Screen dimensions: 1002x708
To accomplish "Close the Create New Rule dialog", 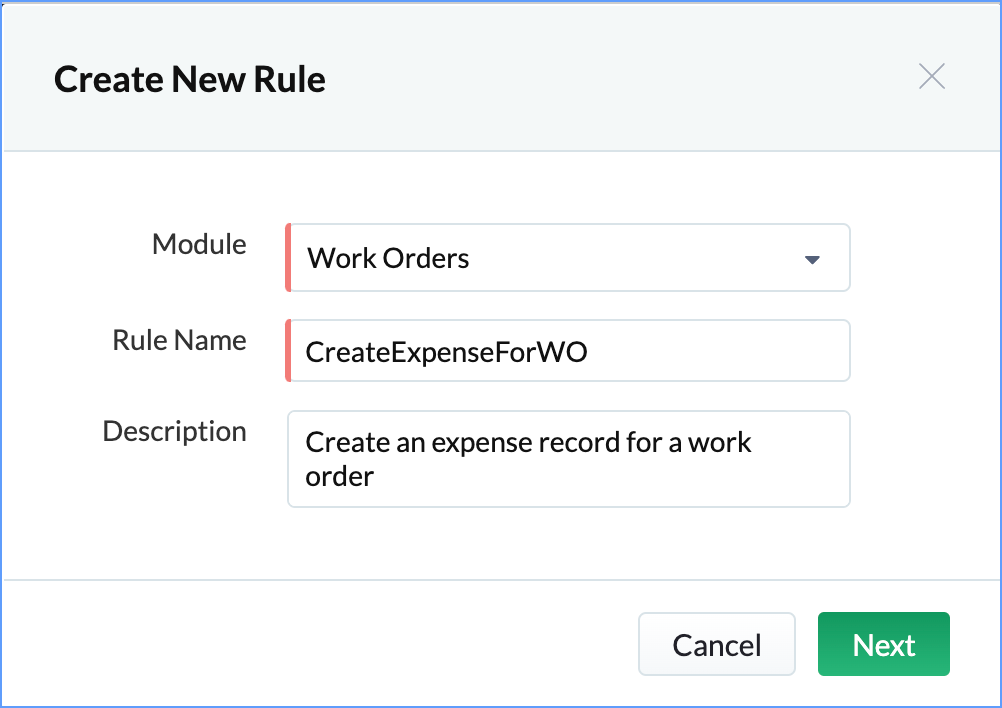I will pyautogui.click(x=931, y=77).
